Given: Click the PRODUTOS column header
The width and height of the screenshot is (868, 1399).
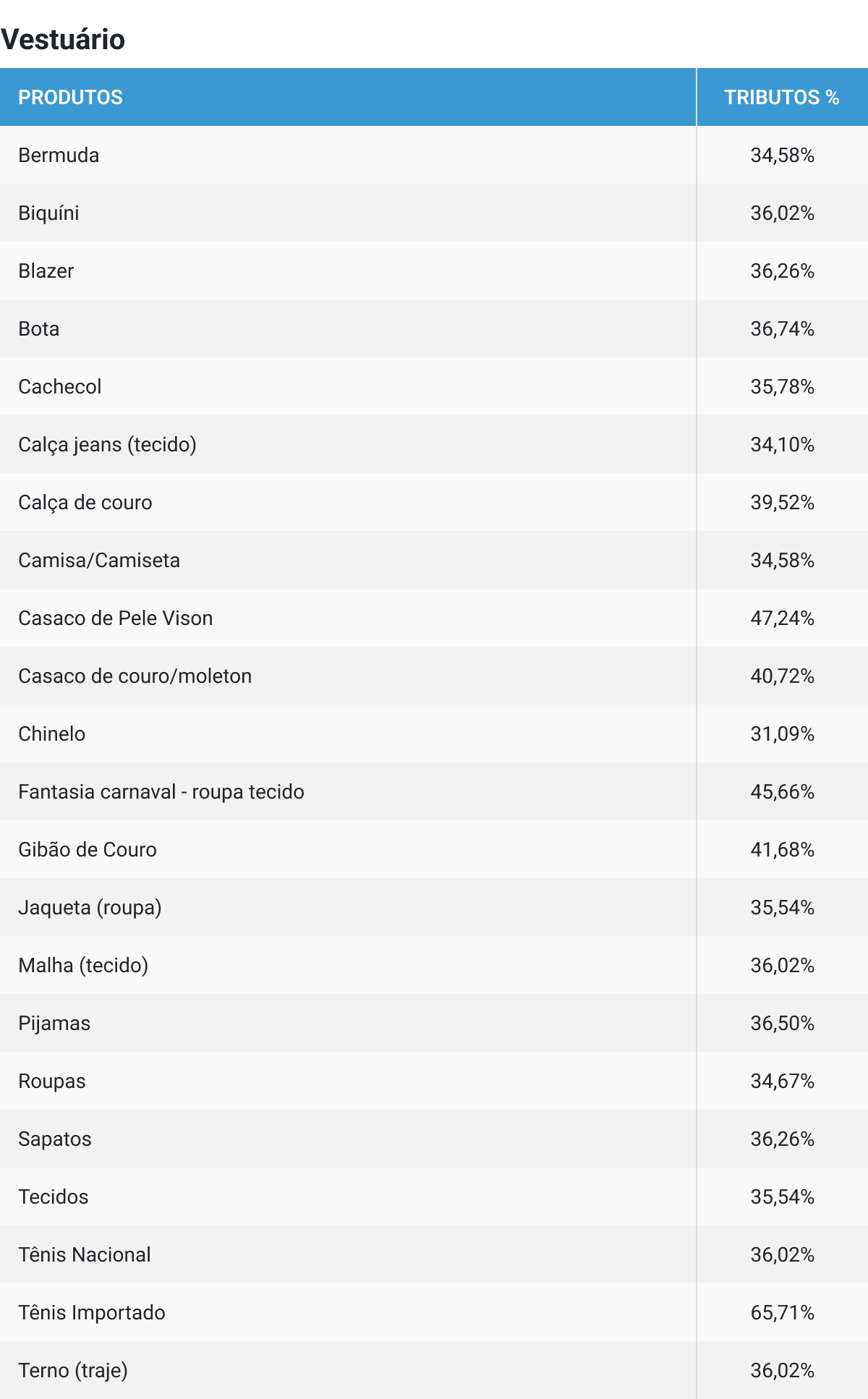Looking at the screenshot, I should pyautogui.click(x=70, y=98).
